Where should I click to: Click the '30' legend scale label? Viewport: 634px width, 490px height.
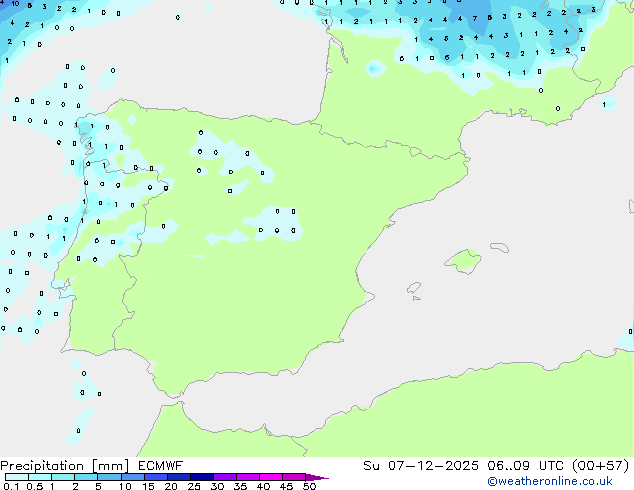217,486
